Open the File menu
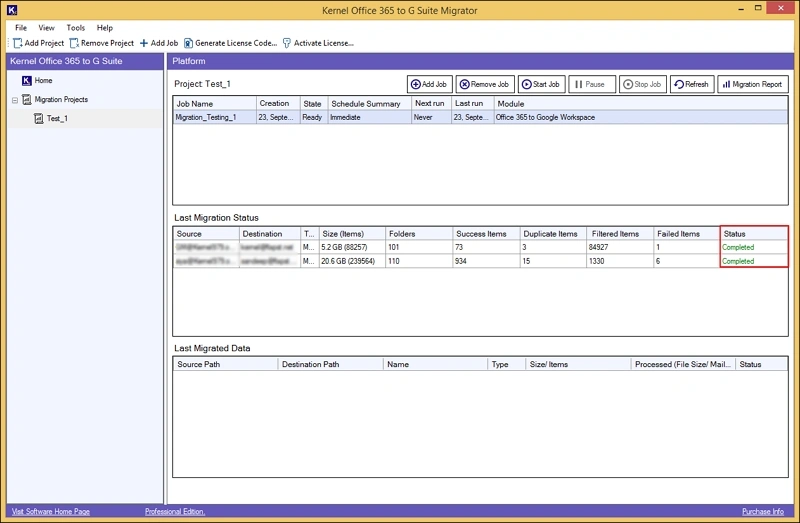This screenshot has width=800, height=523. 21,28
